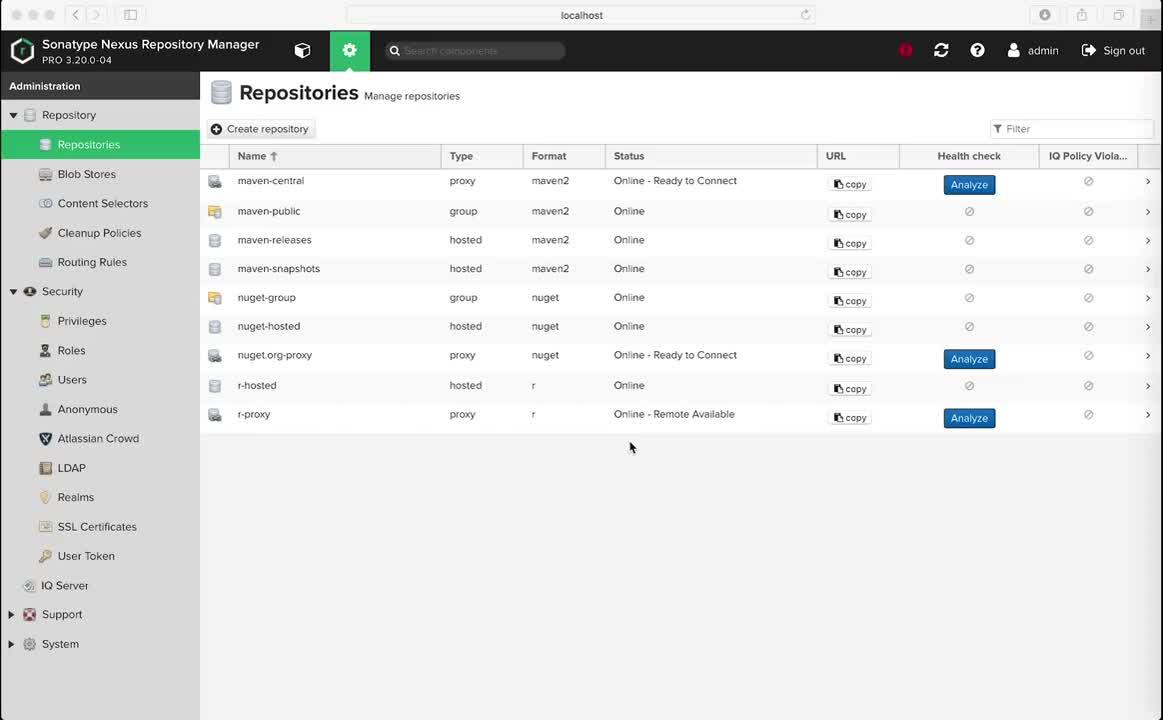Image resolution: width=1163 pixels, height=720 pixels.
Task: Click Create repository button
Action: click(260, 129)
